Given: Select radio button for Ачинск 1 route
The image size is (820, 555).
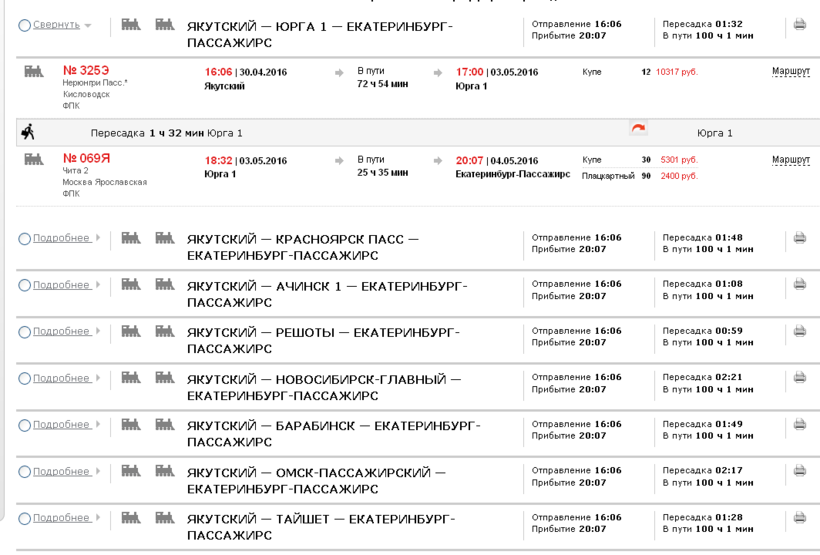Looking at the screenshot, I should 25,285.
